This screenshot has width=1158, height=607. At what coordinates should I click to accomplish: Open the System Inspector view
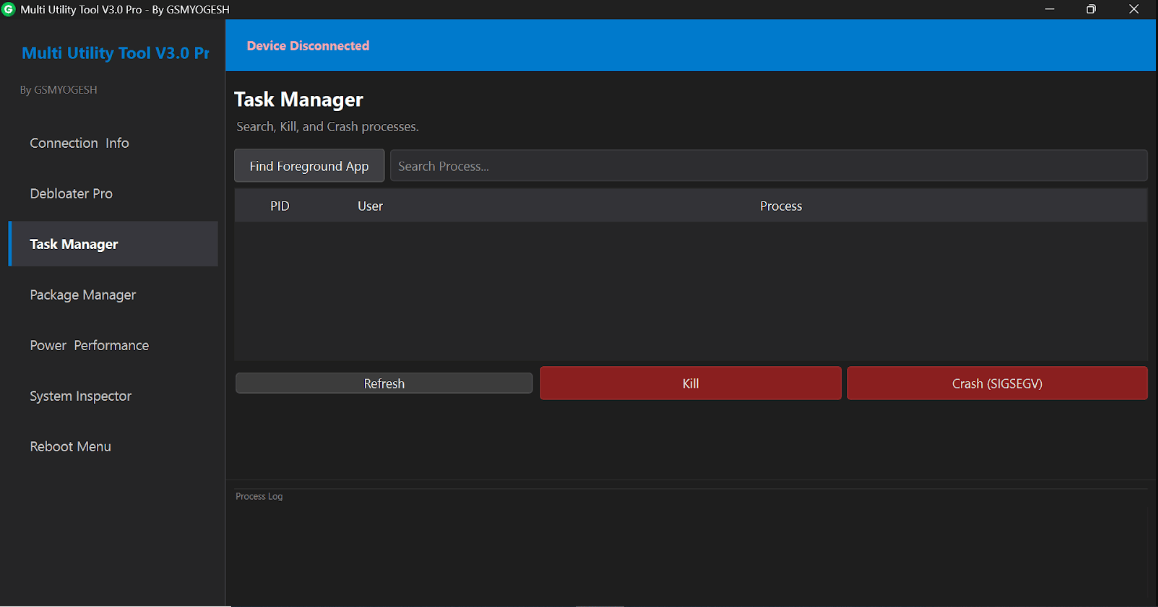[80, 395]
